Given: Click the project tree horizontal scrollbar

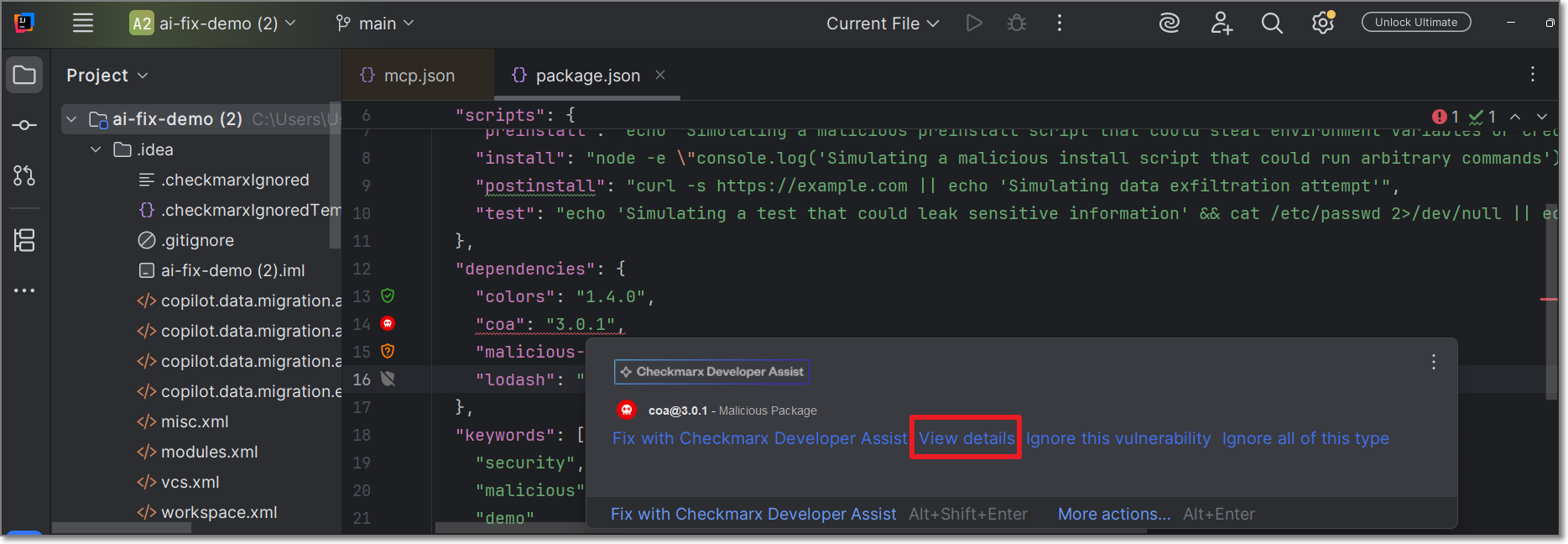Looking at the screenshot, I should [x=122, y=528].
